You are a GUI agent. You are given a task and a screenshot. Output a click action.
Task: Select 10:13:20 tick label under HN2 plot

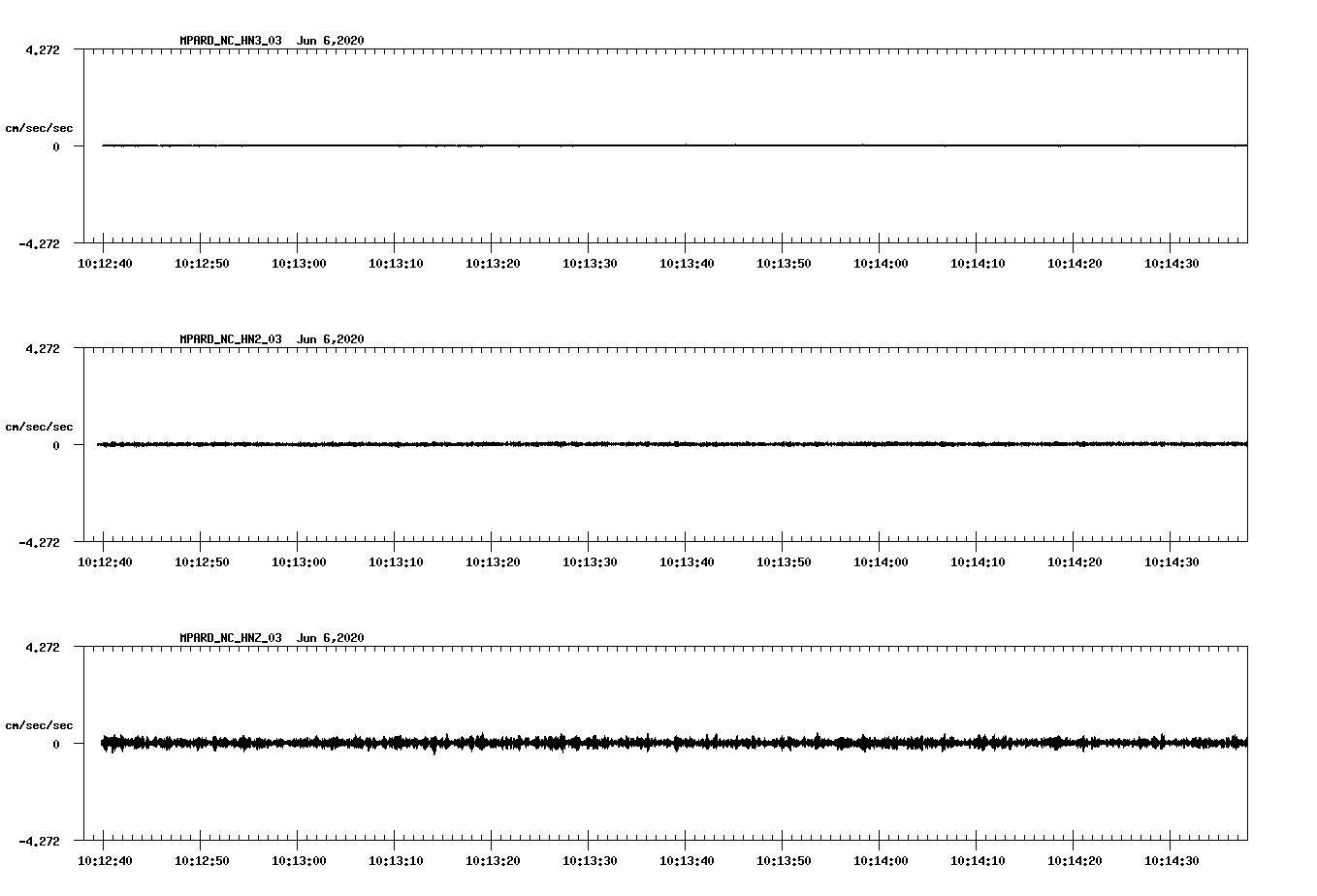point(493,562)
